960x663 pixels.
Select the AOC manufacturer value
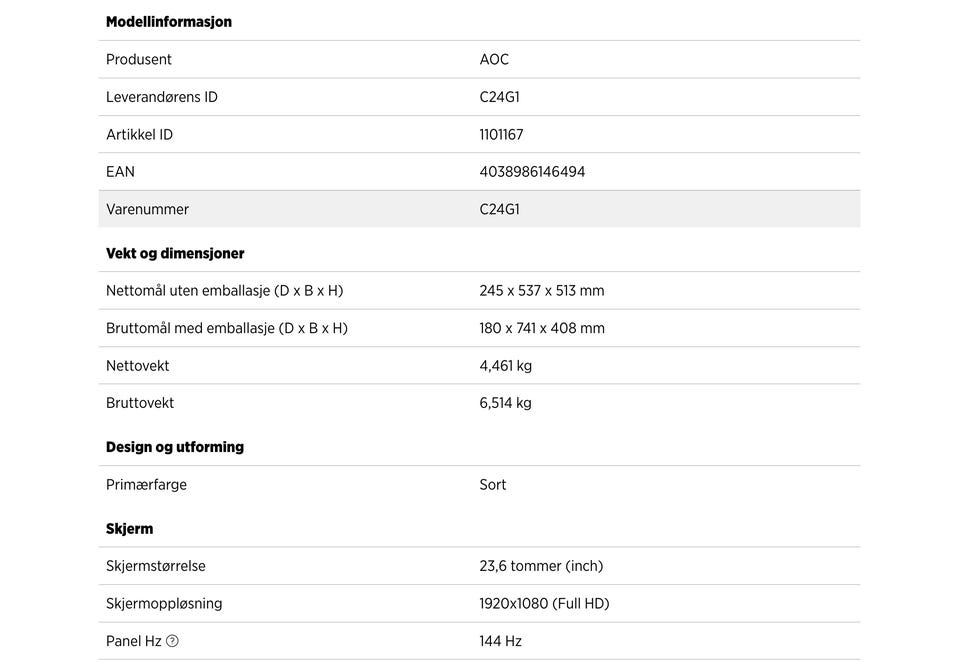pyautogui.click(x=494, y=60)
